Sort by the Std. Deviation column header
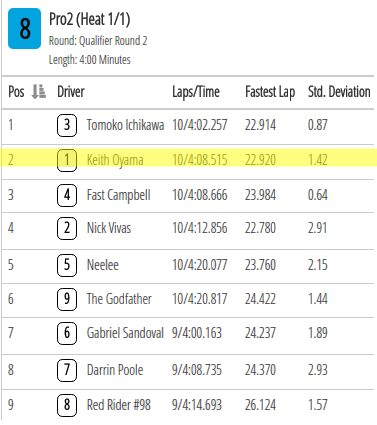377x425 pixels. [x=339, y=92]
